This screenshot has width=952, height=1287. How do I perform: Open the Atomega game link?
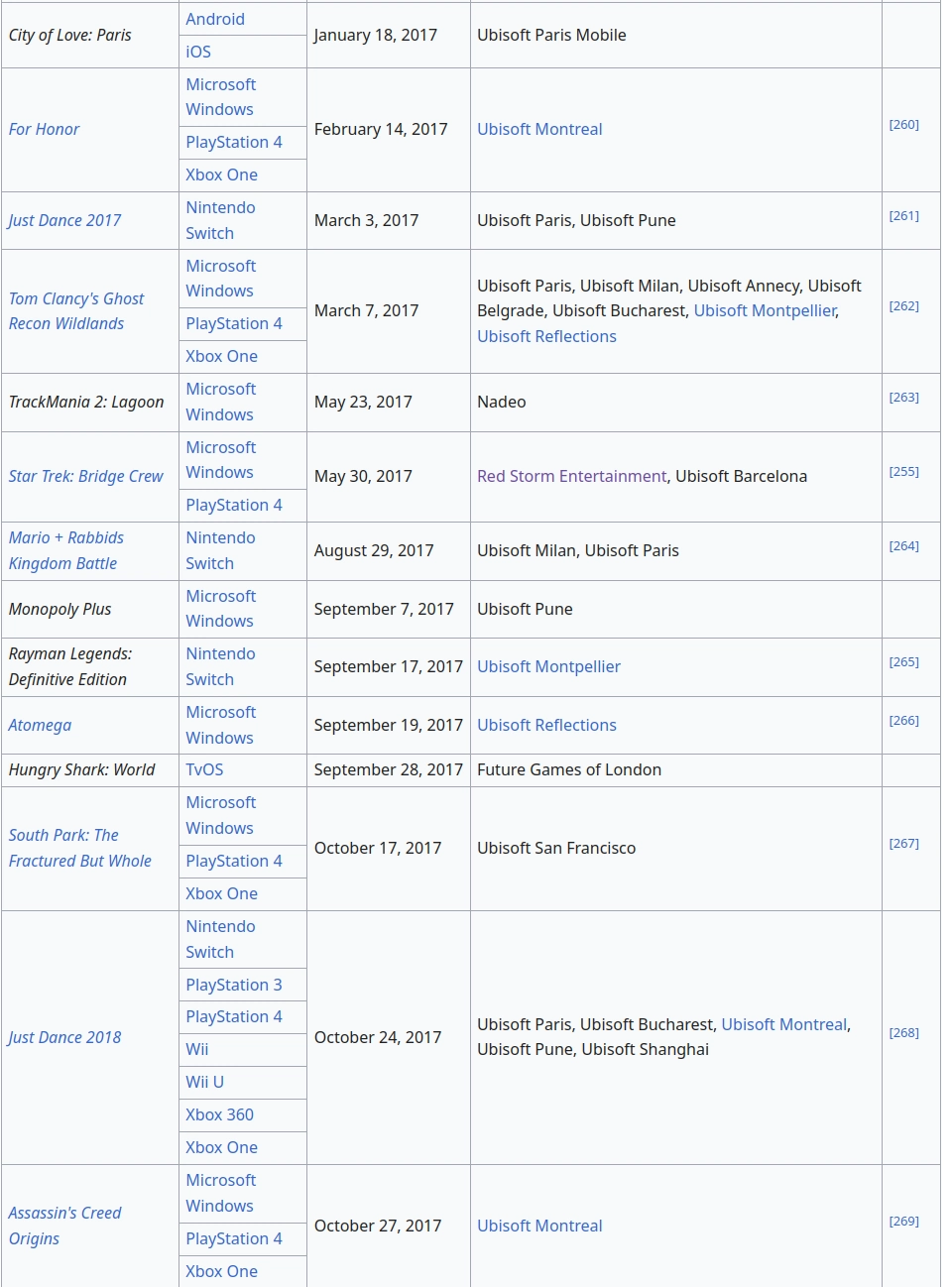pos(40,725)
